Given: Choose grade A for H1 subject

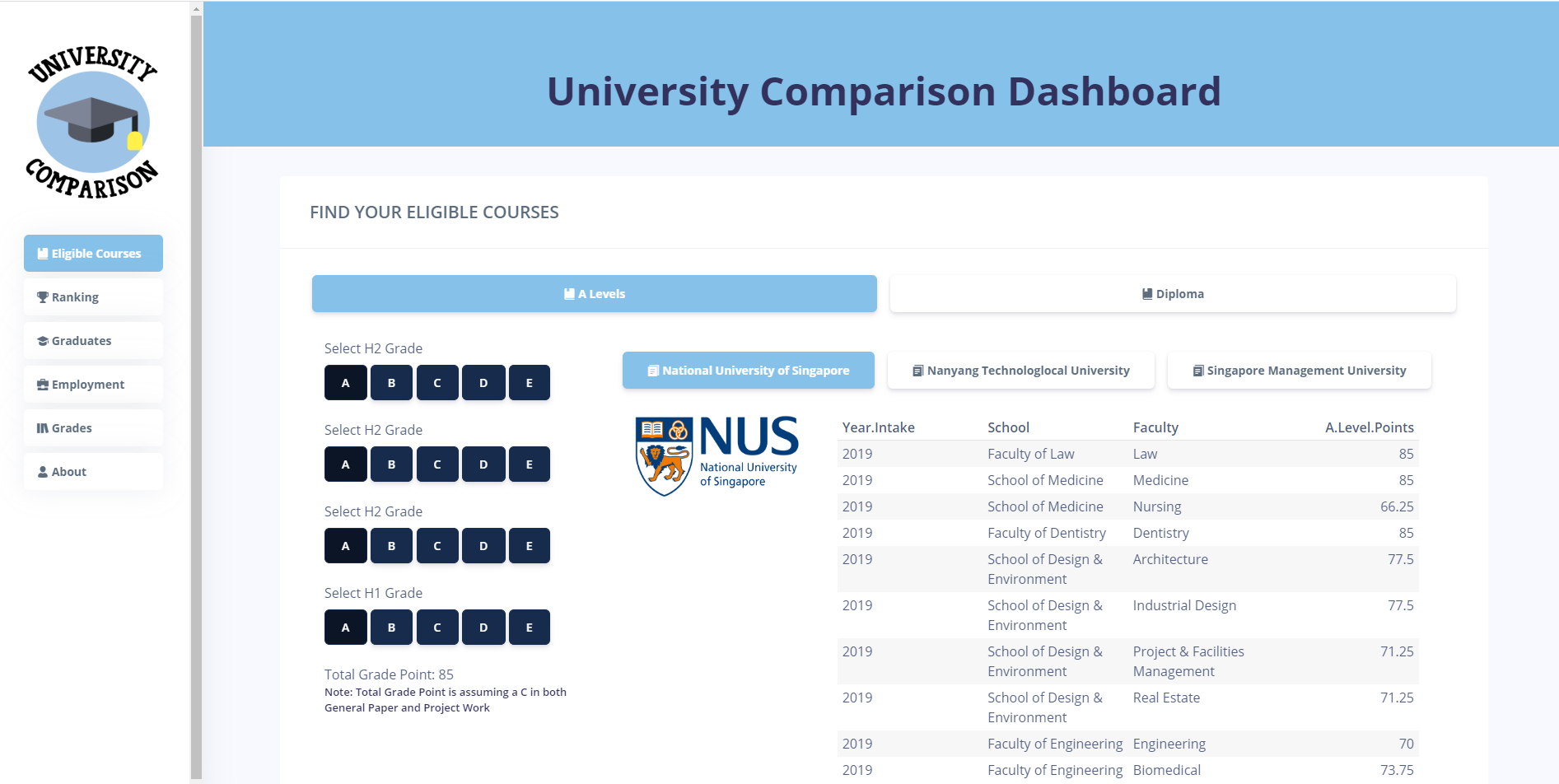Looking at the screenshot, I should (346, 628).
